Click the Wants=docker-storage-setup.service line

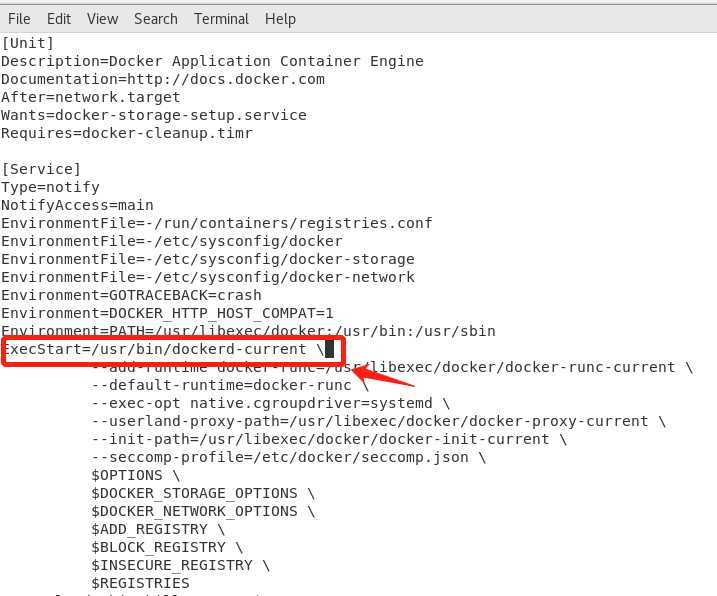pyautogui.click(x=154, y=115)
